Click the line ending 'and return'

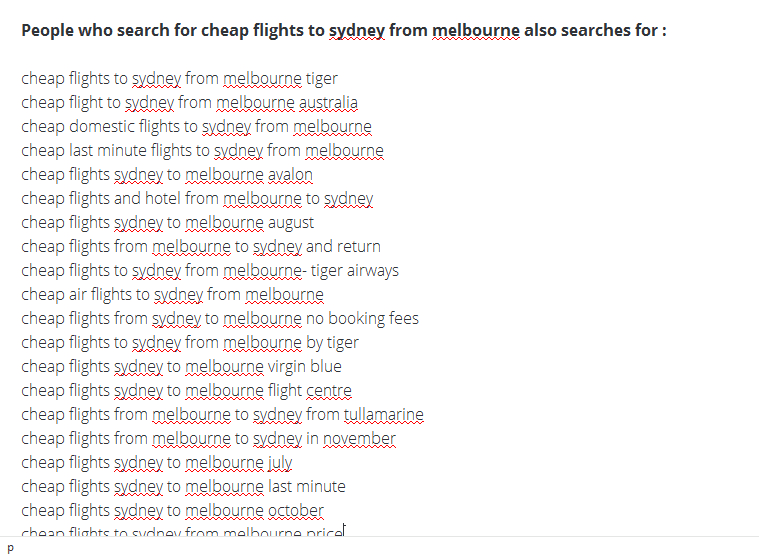point(201,246)
